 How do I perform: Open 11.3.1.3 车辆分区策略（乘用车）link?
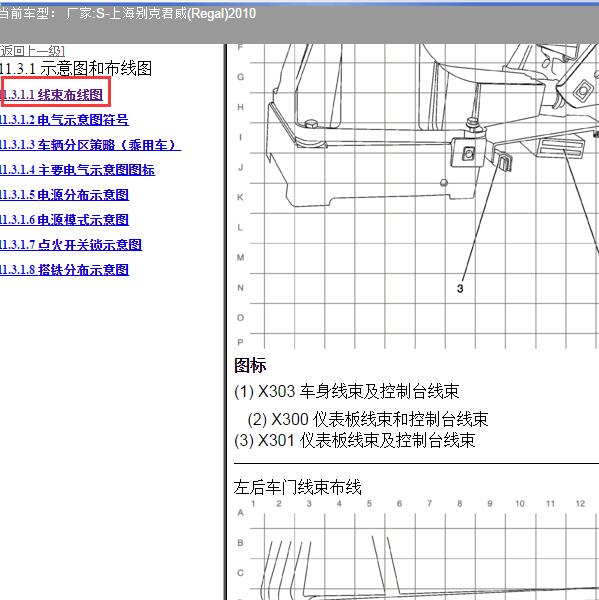[x=90, y=145]
